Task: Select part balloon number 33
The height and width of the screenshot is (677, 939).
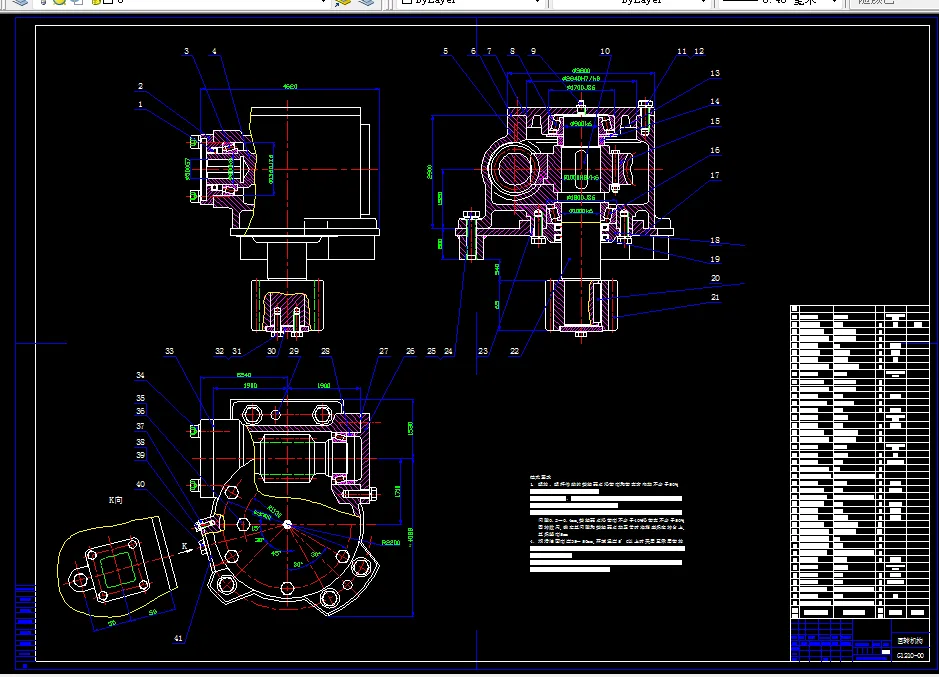Action: [x=169, y=351]
